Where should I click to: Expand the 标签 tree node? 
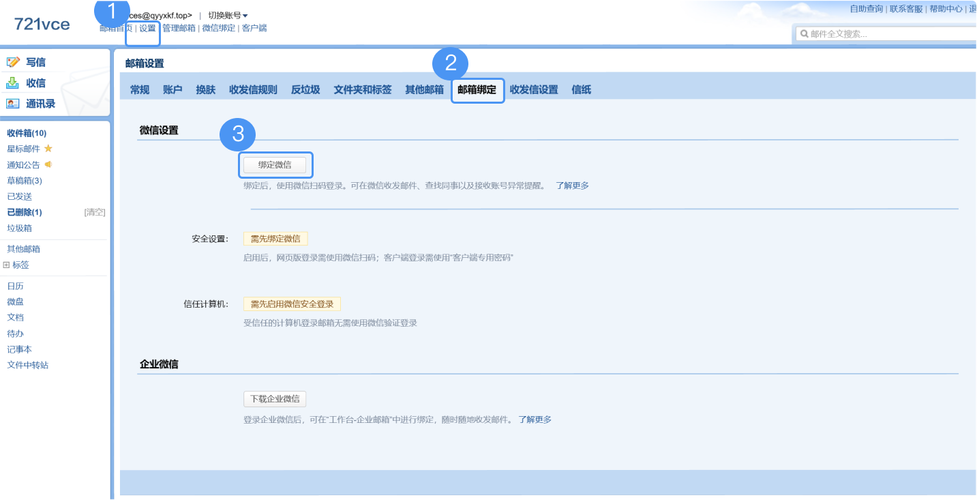click(x=7, y=265)
